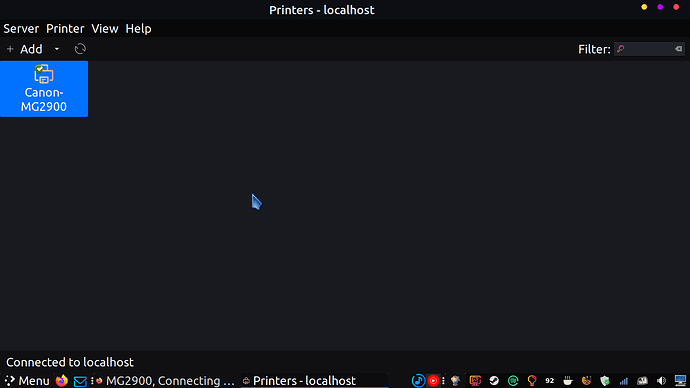Open the Steam tray icon
690x388 pixels.
click(x=494, y=381)
